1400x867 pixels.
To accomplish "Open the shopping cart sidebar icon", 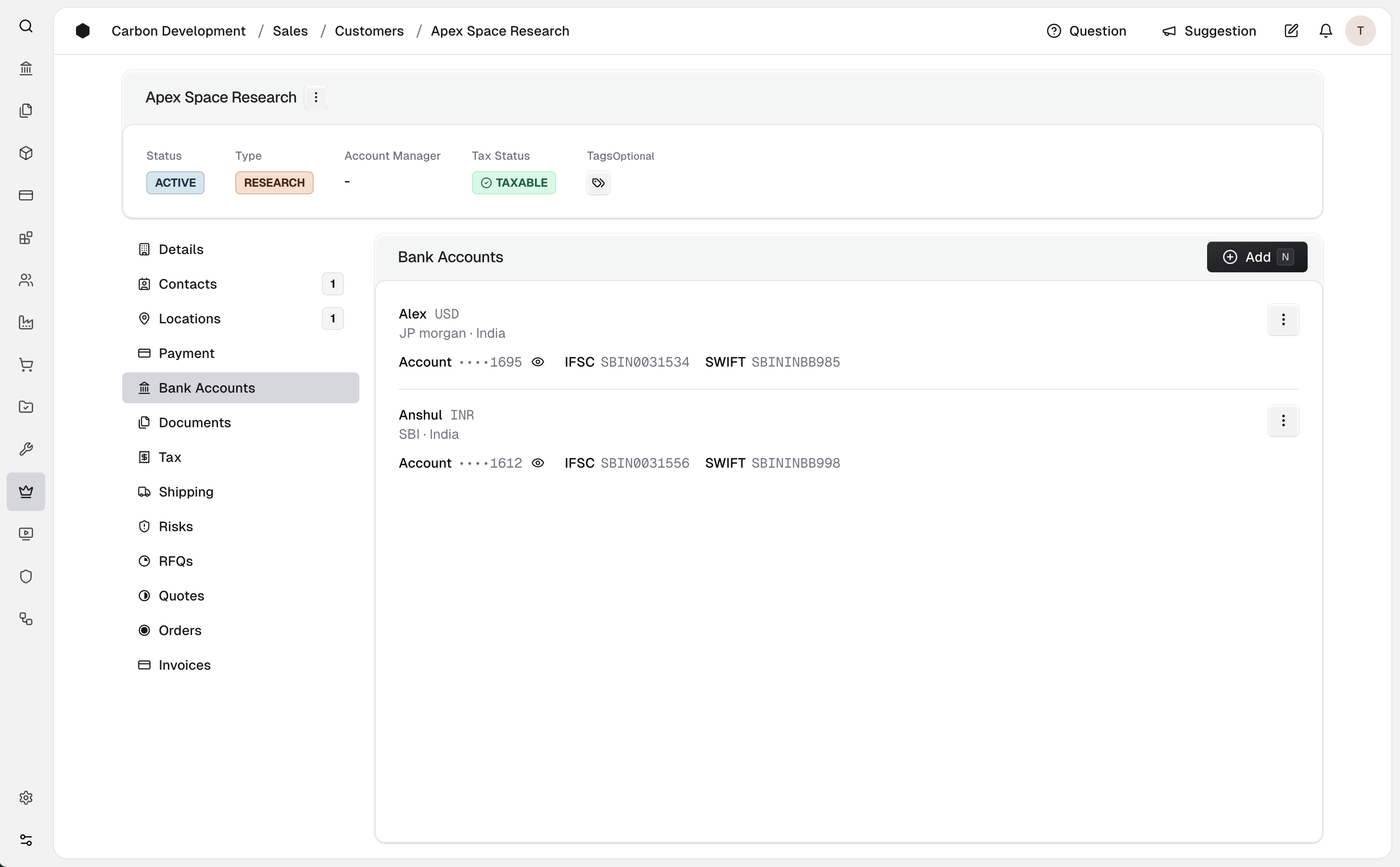I will click(26, 365).
